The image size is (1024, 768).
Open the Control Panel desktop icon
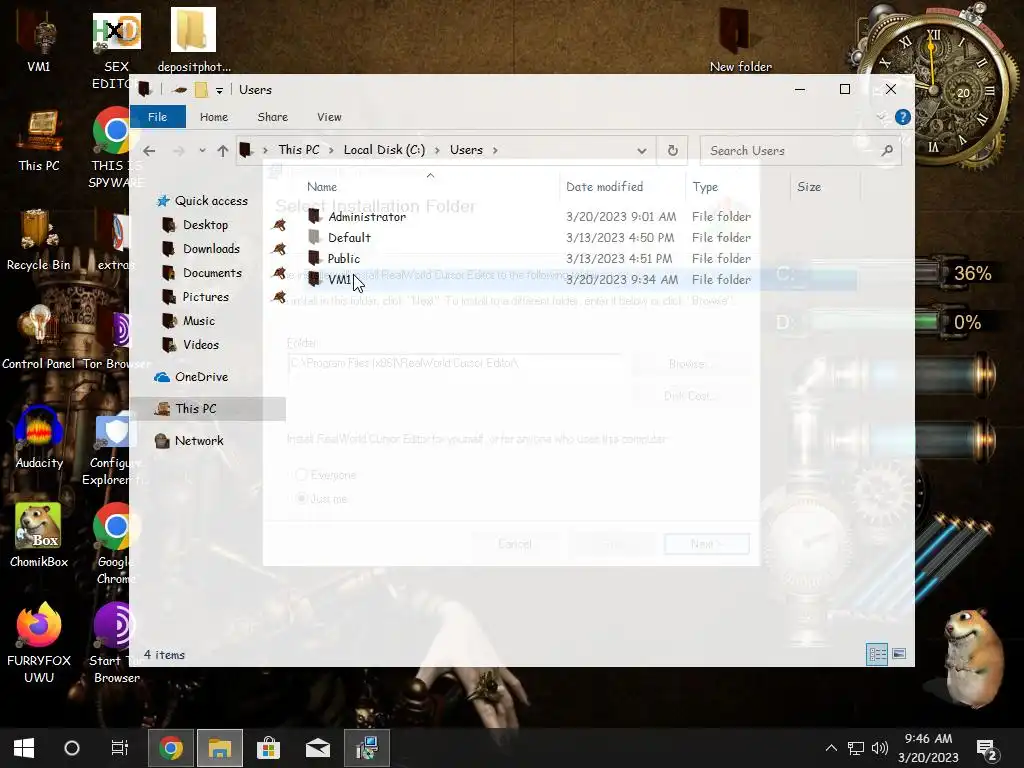[x=39, y=338]
